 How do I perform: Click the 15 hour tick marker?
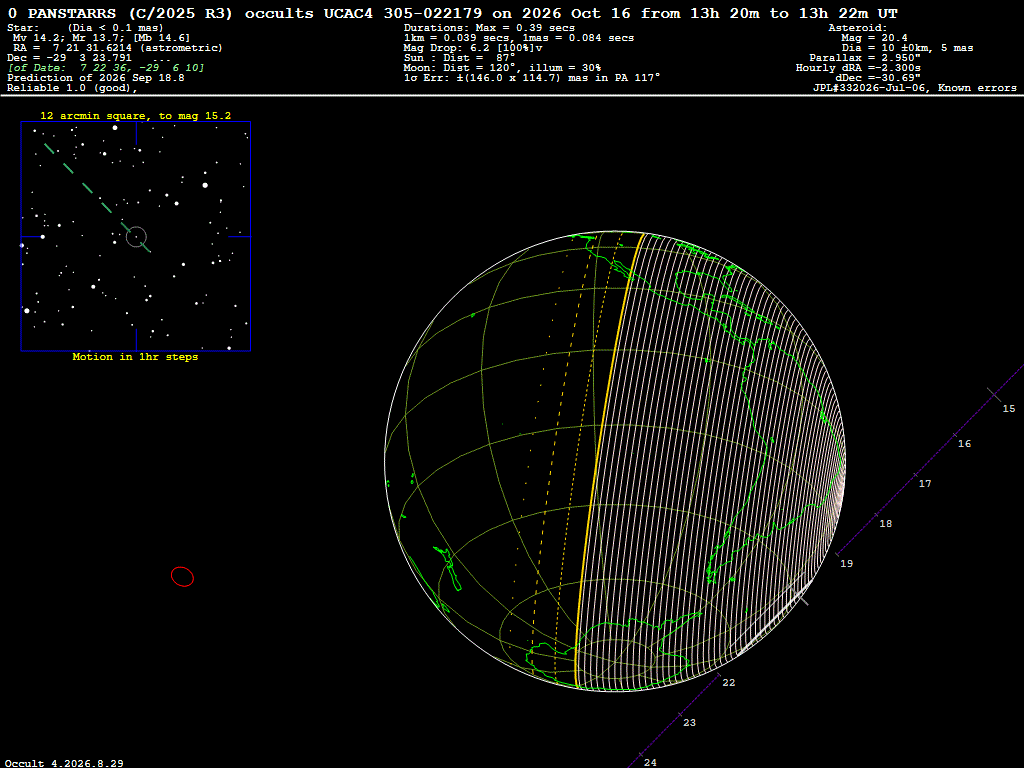click(994, 394)
